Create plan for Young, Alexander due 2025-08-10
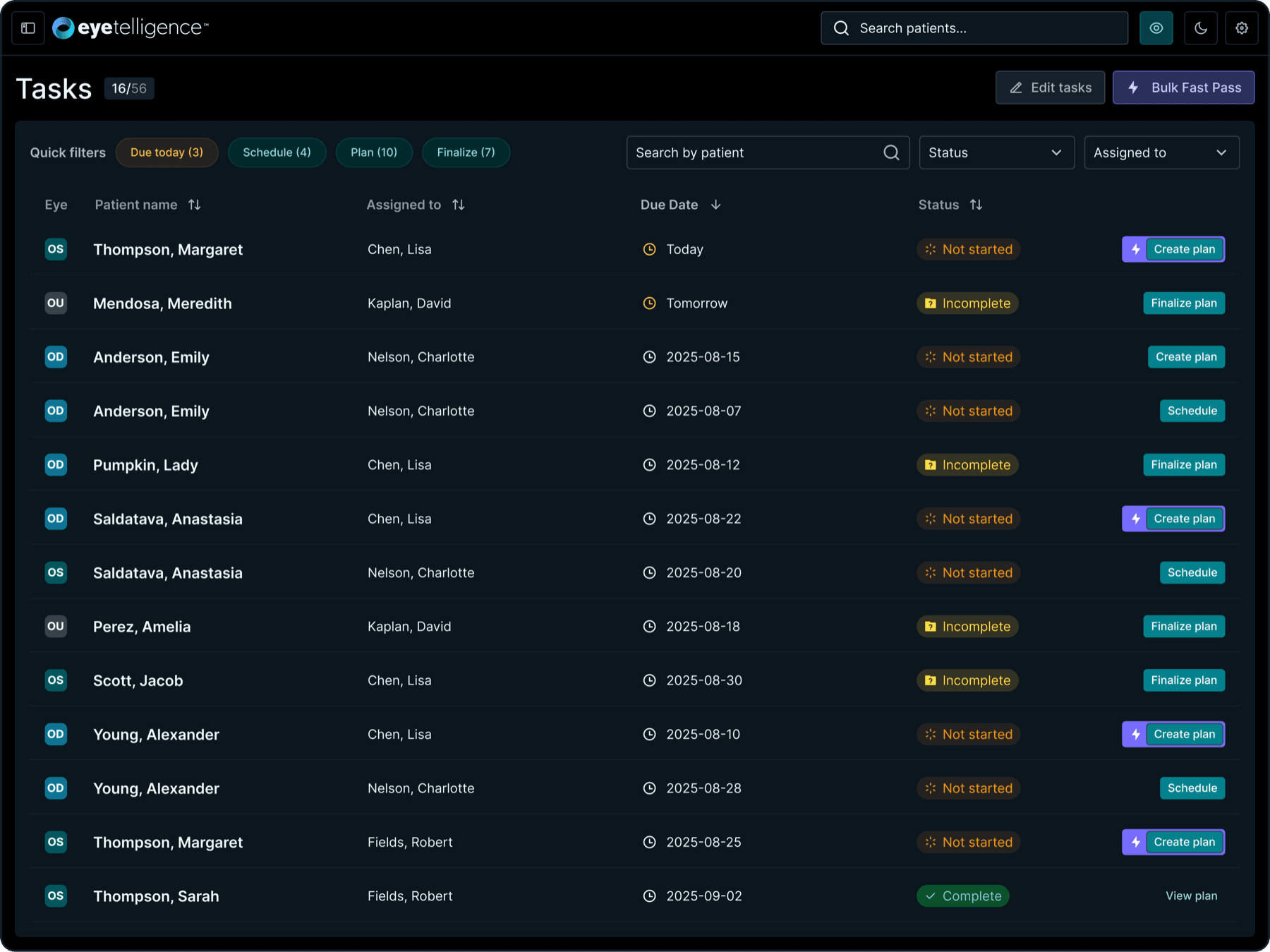This screenshot has width=1270, height=952. (1185, 735)
